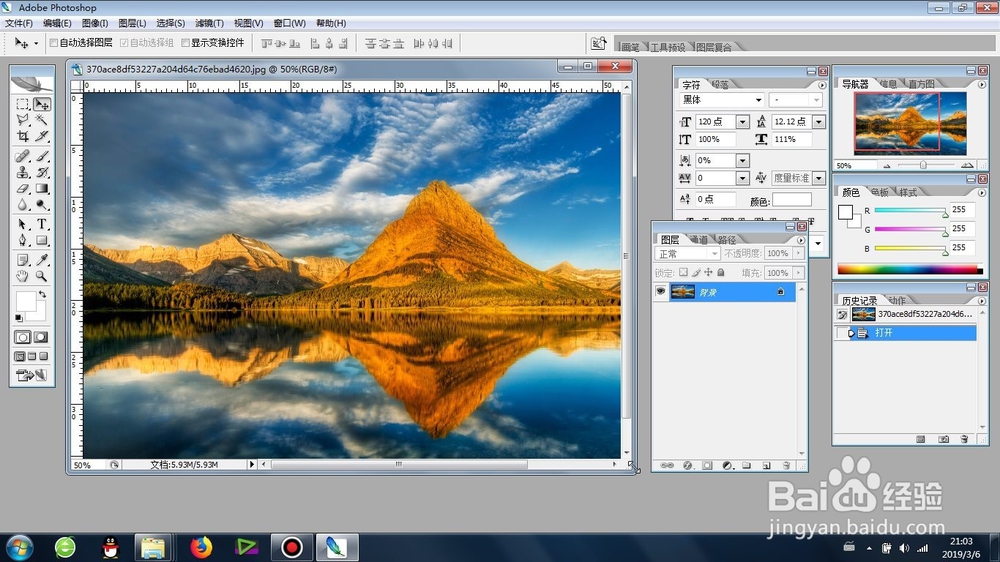Reset default foreground and background colors
The height and width of the screenshot is (562, 1000).
tap(19, 318)
